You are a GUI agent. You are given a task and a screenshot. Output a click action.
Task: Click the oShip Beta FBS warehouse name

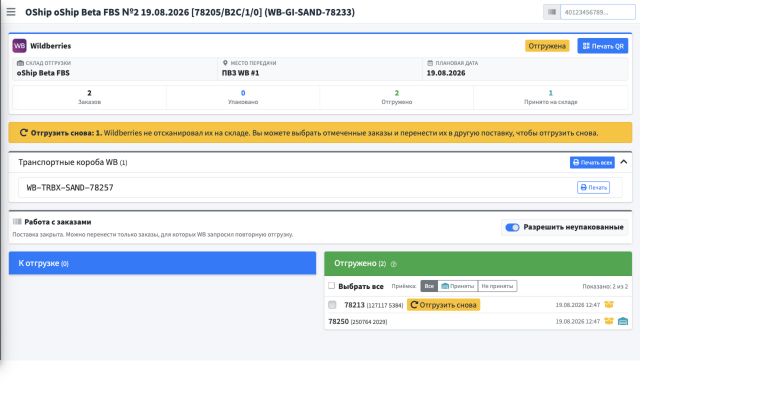click(x=43, y=73)
